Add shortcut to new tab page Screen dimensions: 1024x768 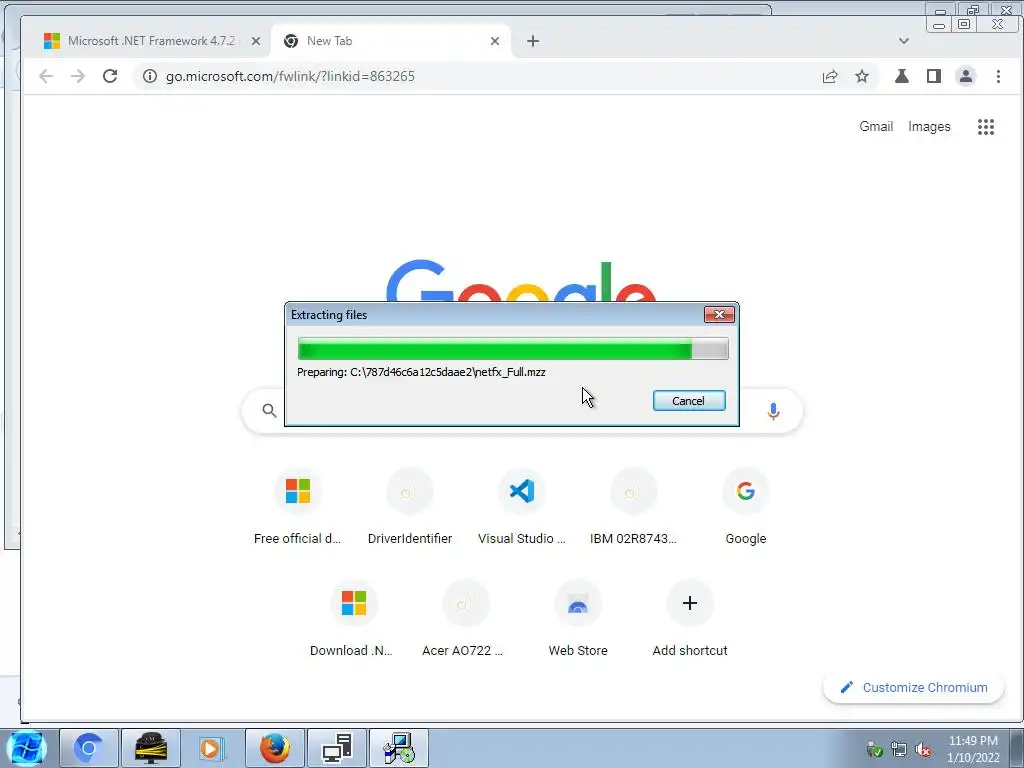tap(690, 618)
